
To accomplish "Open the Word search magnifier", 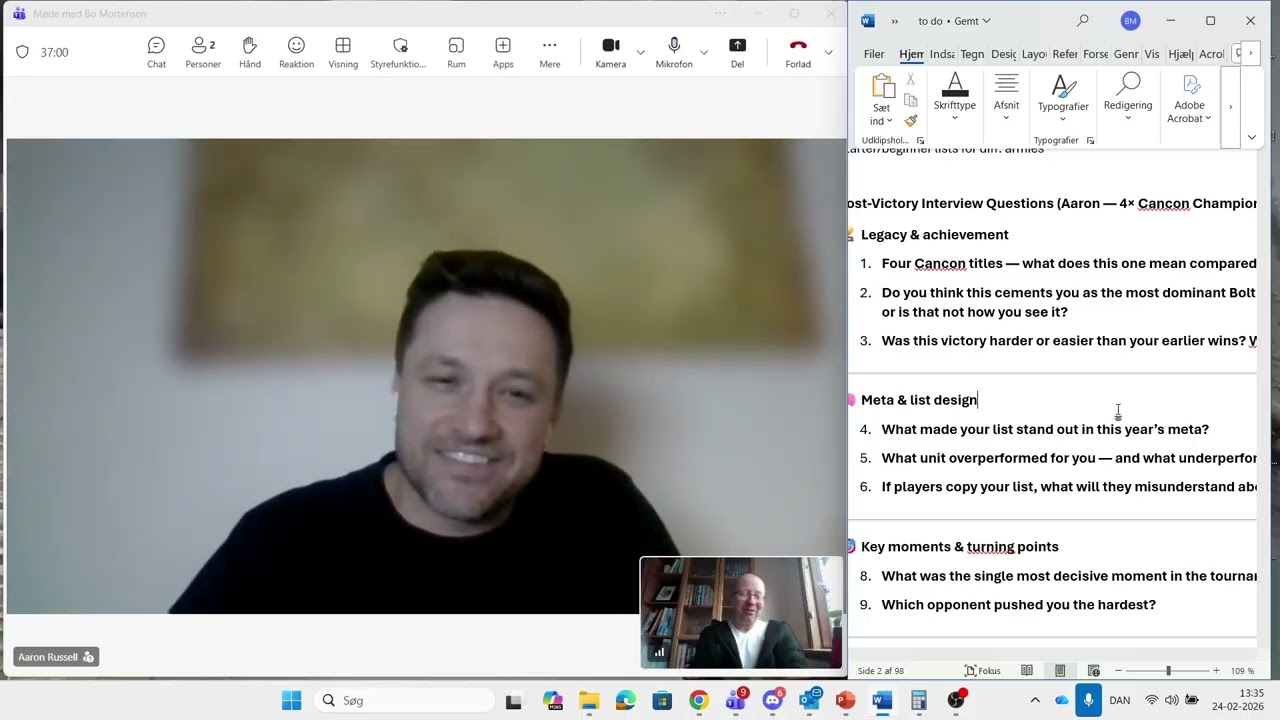I will [x=1082, y=20].
